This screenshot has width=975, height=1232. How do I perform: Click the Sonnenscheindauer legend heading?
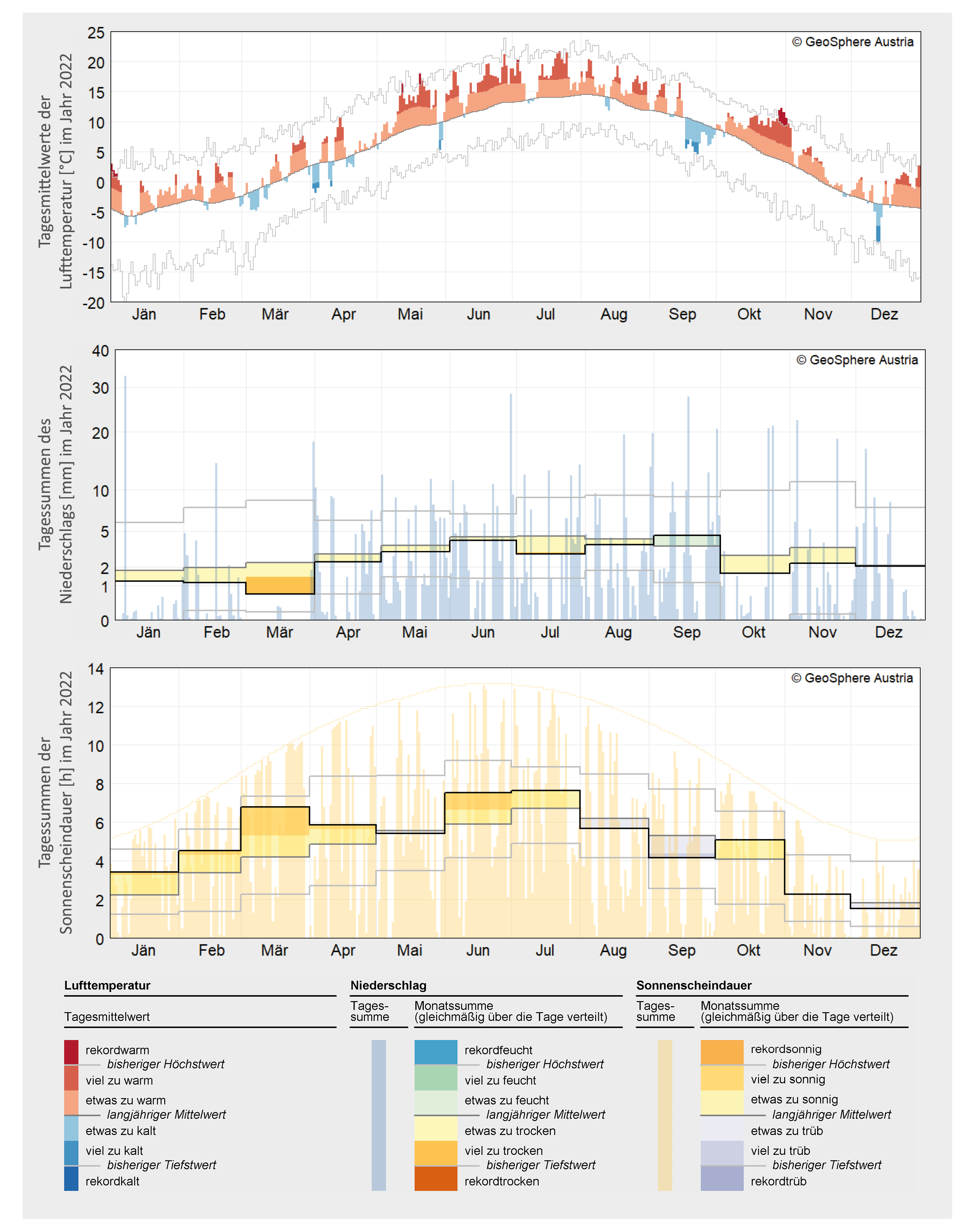pyautogui.click(x=694, y=985)
